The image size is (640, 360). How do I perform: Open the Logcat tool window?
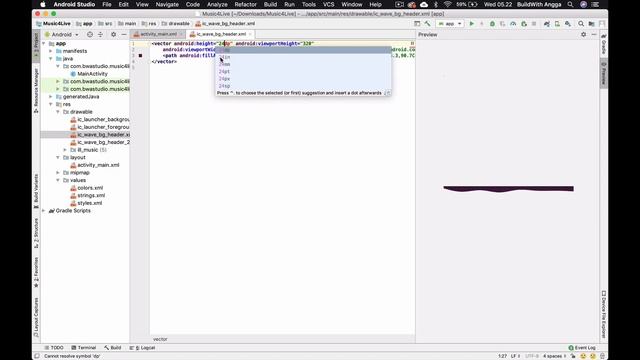(x=142, y=348)
